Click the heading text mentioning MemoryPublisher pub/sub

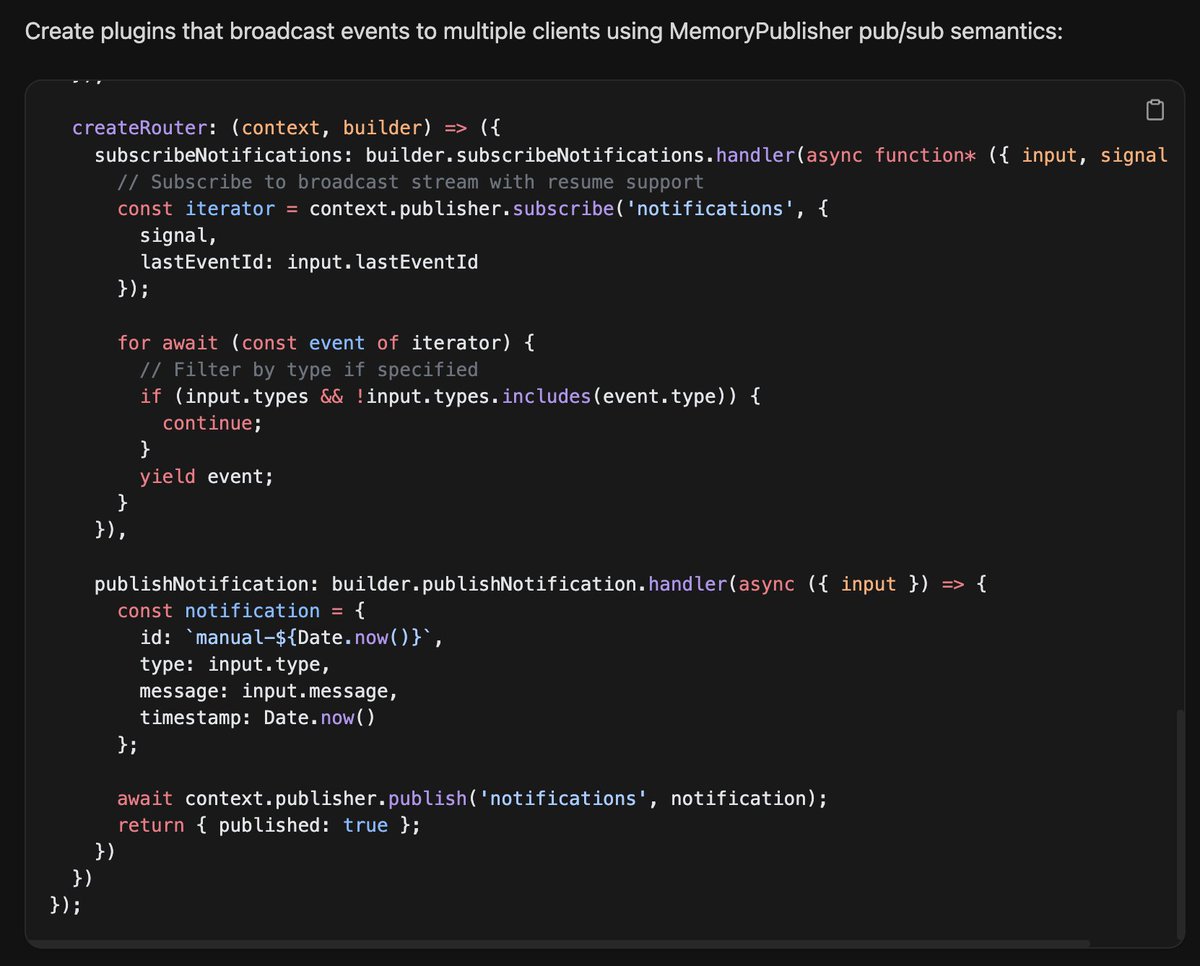point(544,32)
